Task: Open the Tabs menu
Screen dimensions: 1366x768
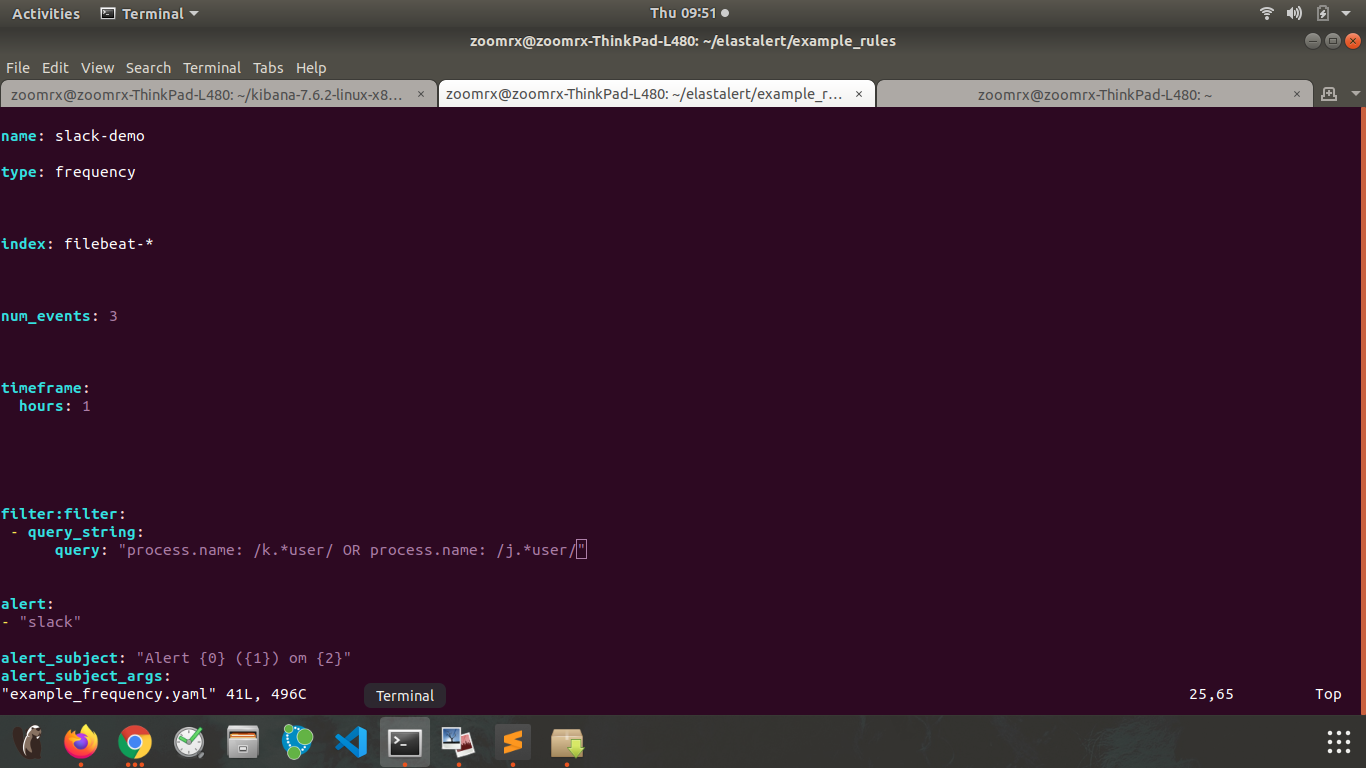Action: pyautogui.click(x=268, y=67)
